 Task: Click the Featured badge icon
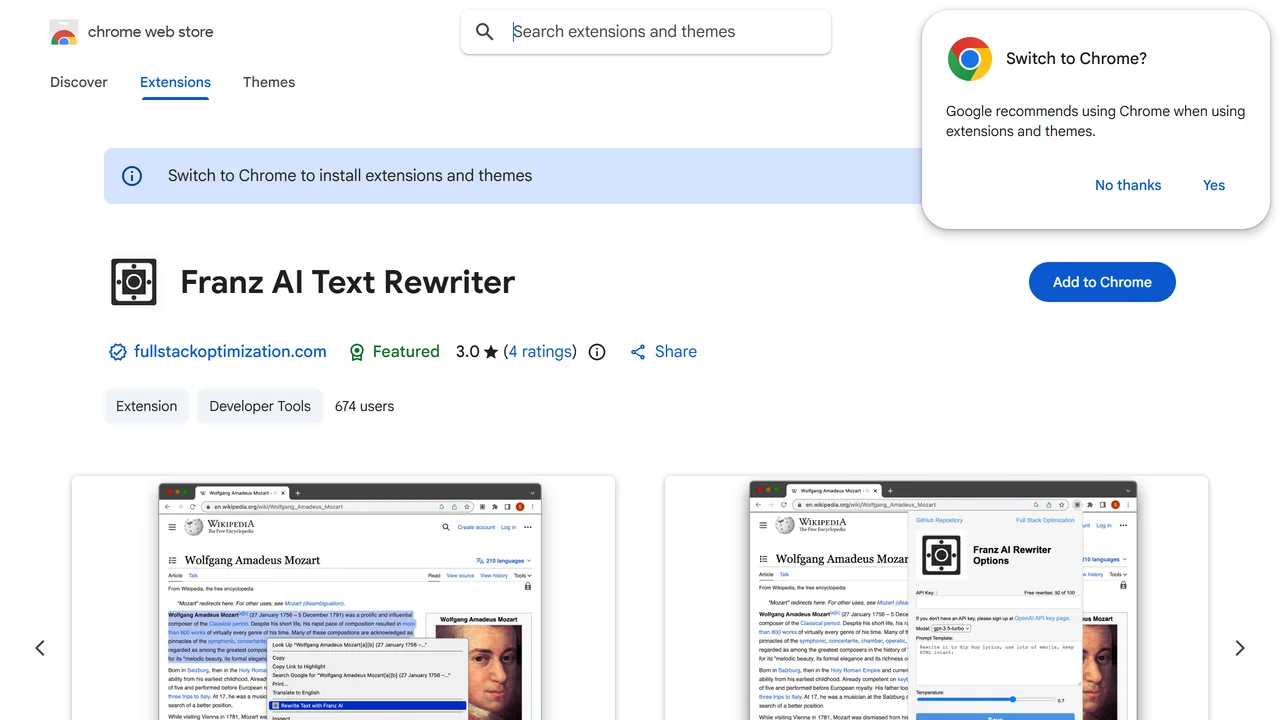point(357,352)
